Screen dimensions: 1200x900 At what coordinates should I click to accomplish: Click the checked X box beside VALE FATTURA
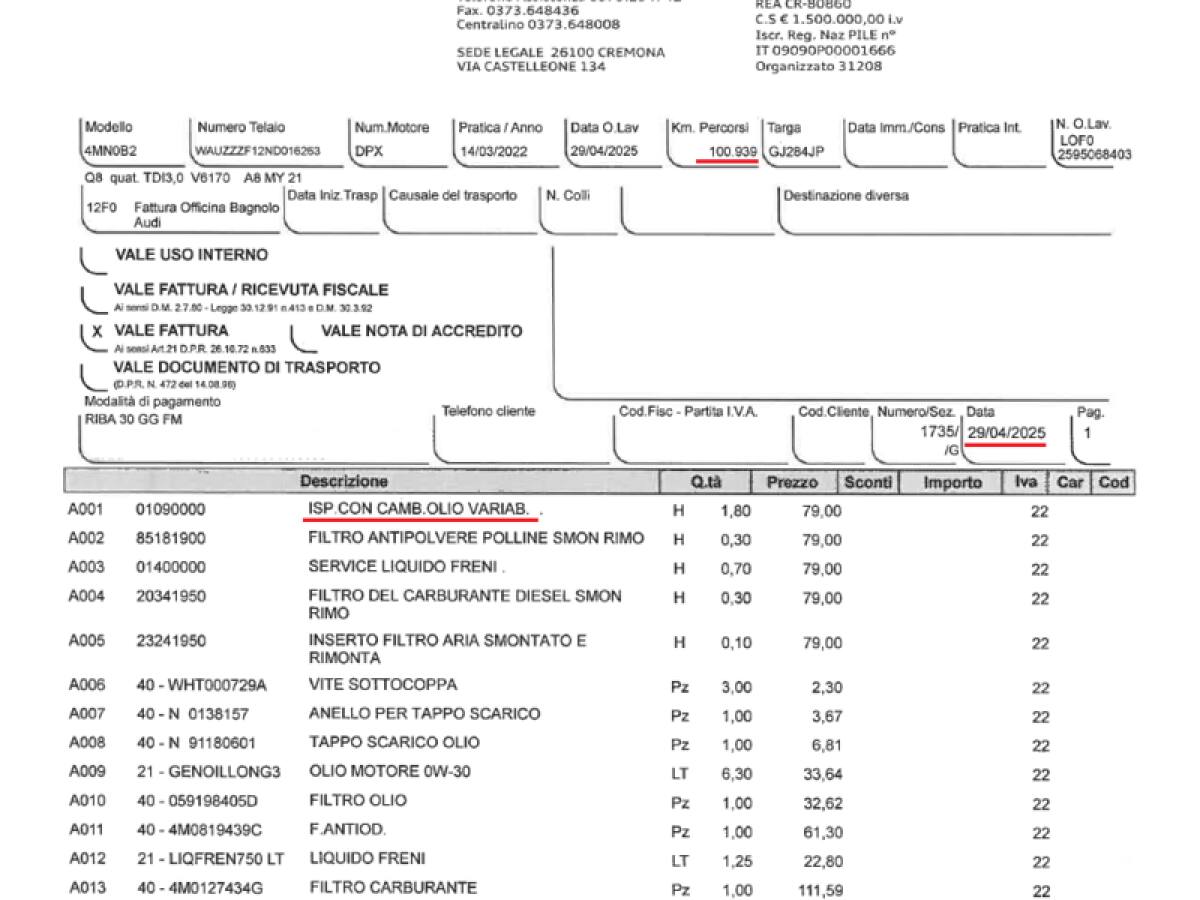tap(97, 331)
